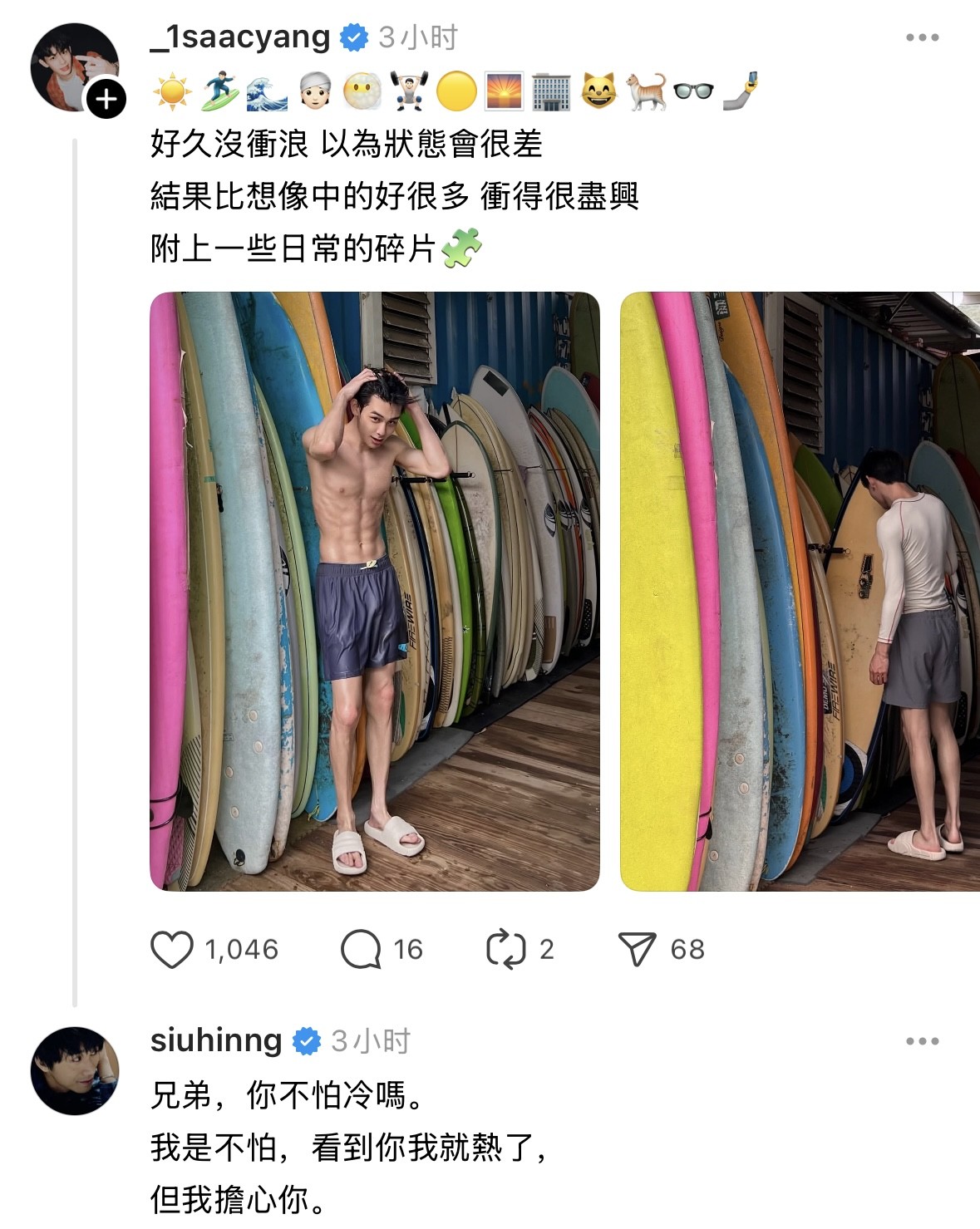The image size is (980, 1229).
Task: Repost using the circular arrows icon
Action: (506, 949)
